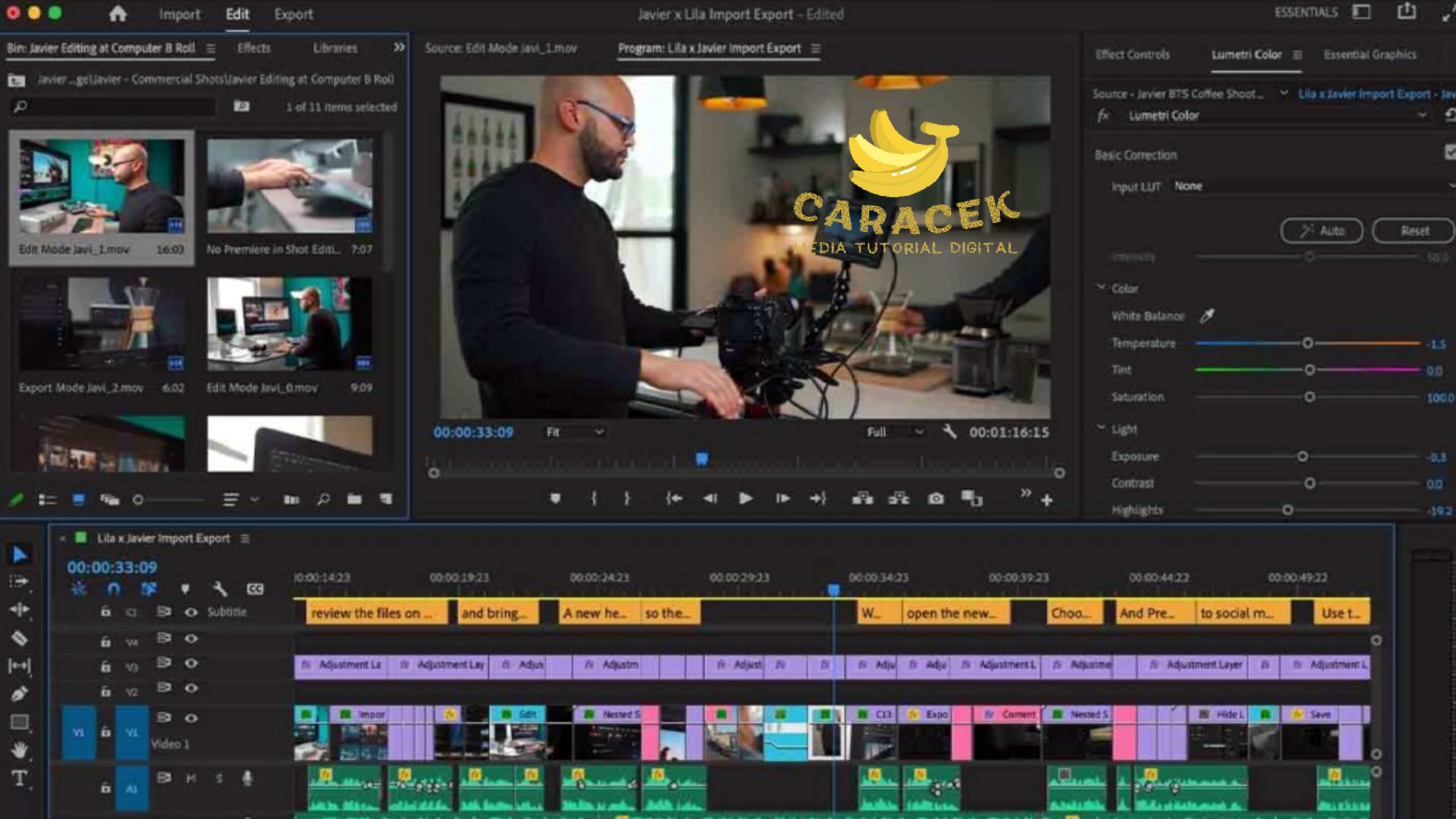Click the White Balance eyedropper
Image resolution: width=1456 pixels, height=819 pixels.
point(1207,316)
